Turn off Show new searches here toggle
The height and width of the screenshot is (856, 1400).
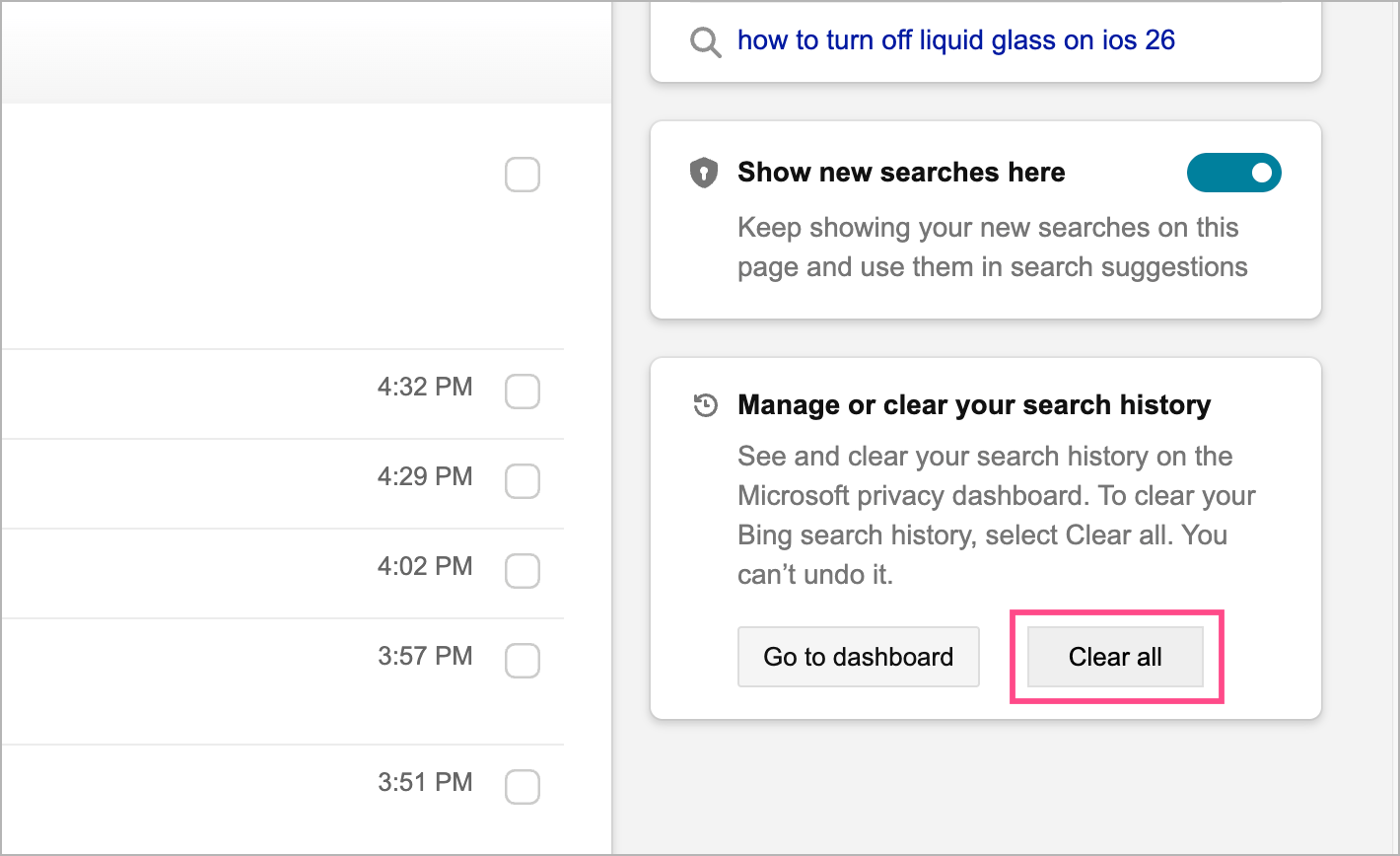[1233, 173]
